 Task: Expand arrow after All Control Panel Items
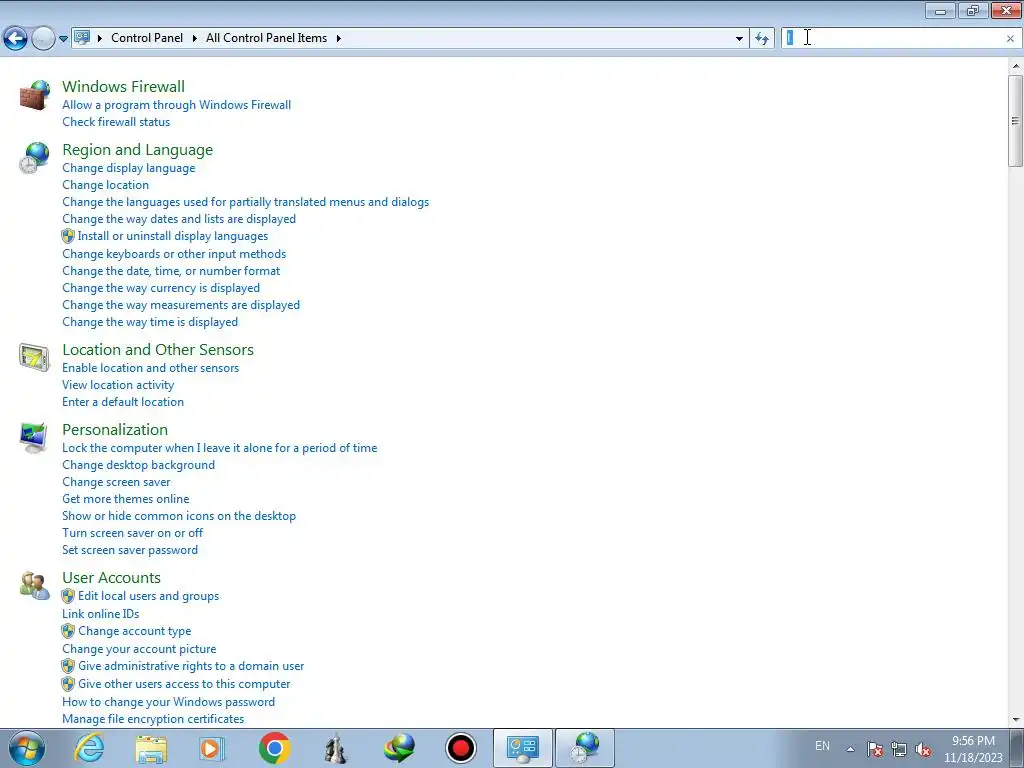338,38
